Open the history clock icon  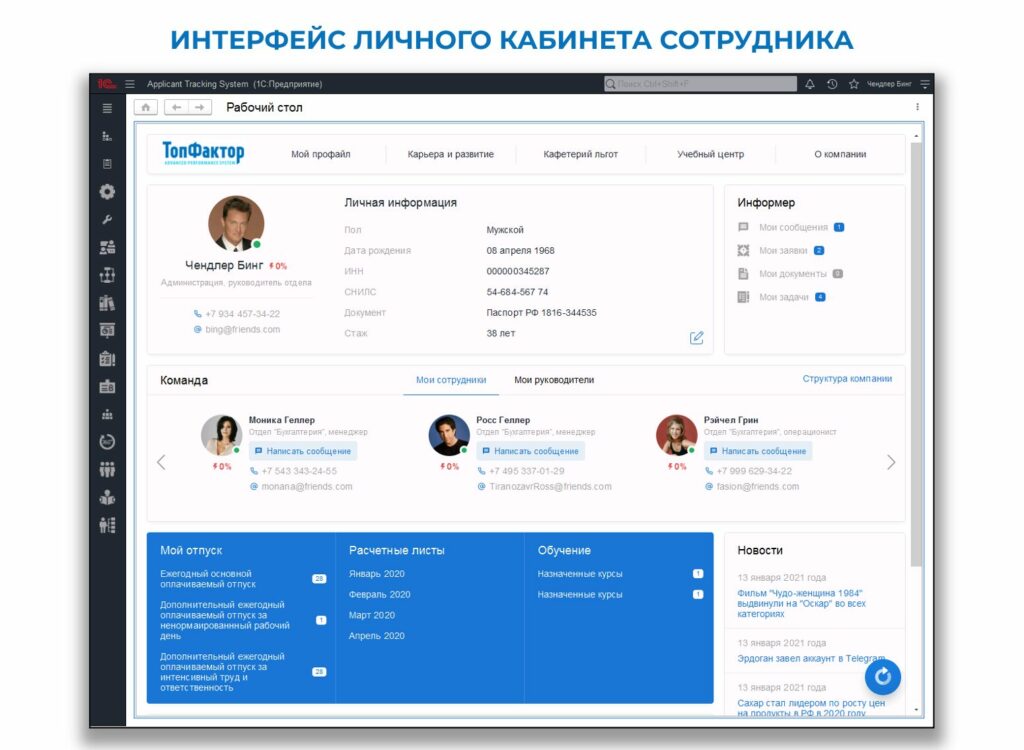pyautogui.click(x=832, y=84)
